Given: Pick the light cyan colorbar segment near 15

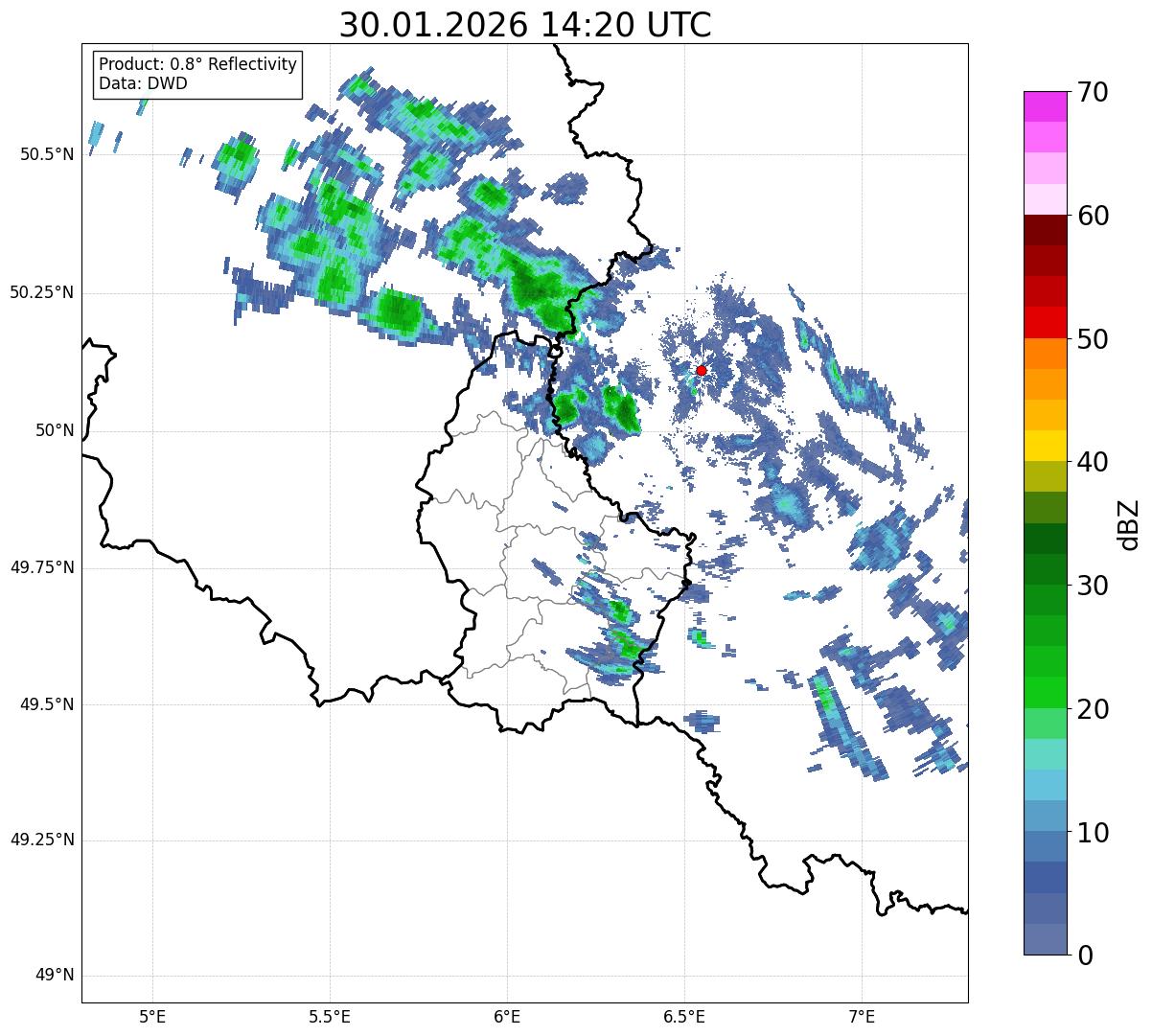Looking at the screenshot, I should pyautogui.click(x=1045, y=754).
